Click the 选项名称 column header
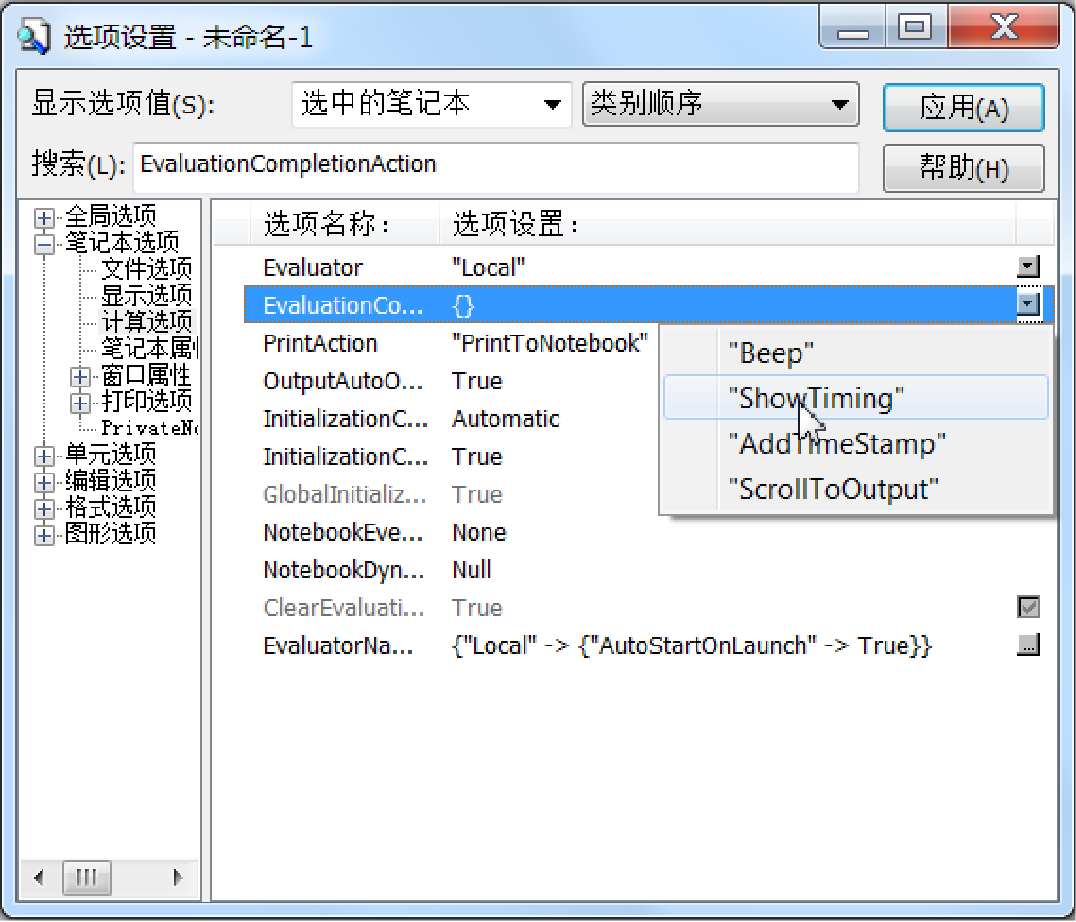This screenshot has height=922, width=1076. pos(344,224)
